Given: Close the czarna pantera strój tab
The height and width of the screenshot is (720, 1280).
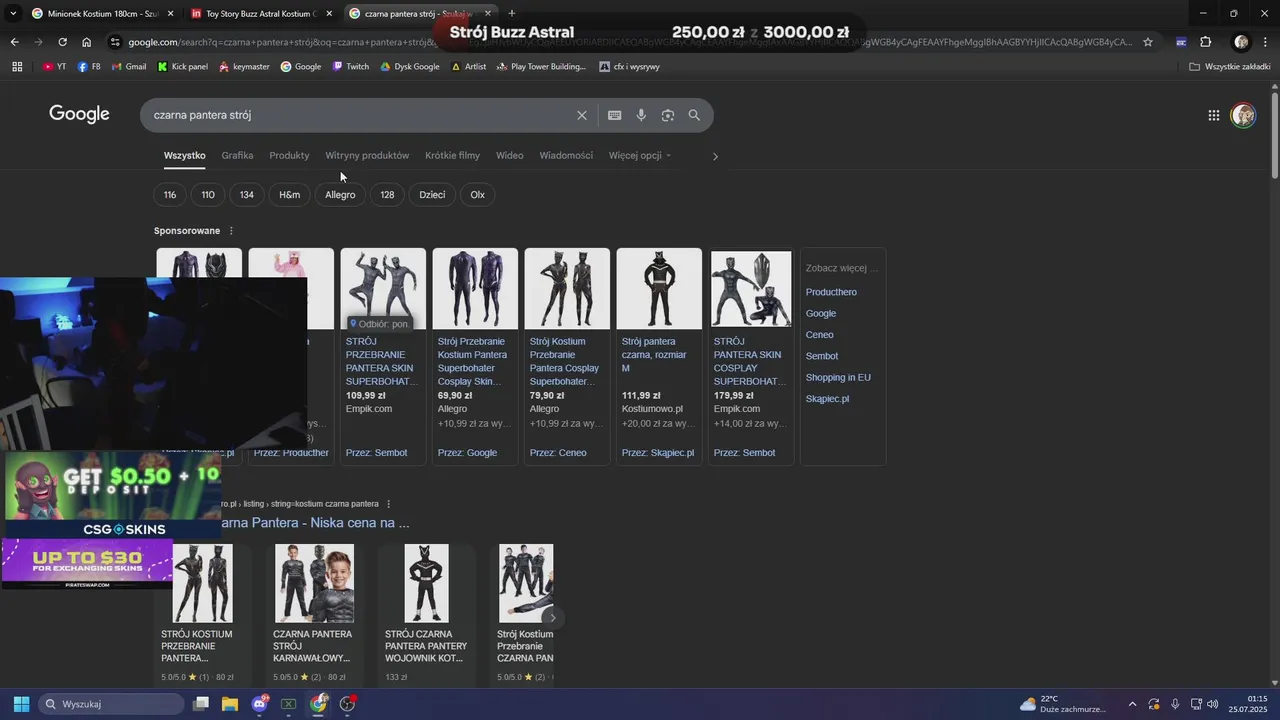Looking at the screenshot, I should 487,13.
